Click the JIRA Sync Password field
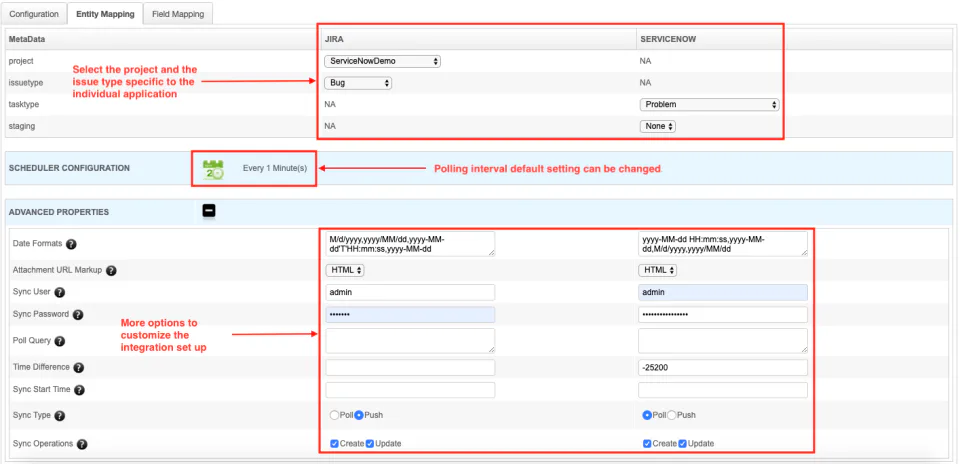The image size is (960, 464). [410, 315]
